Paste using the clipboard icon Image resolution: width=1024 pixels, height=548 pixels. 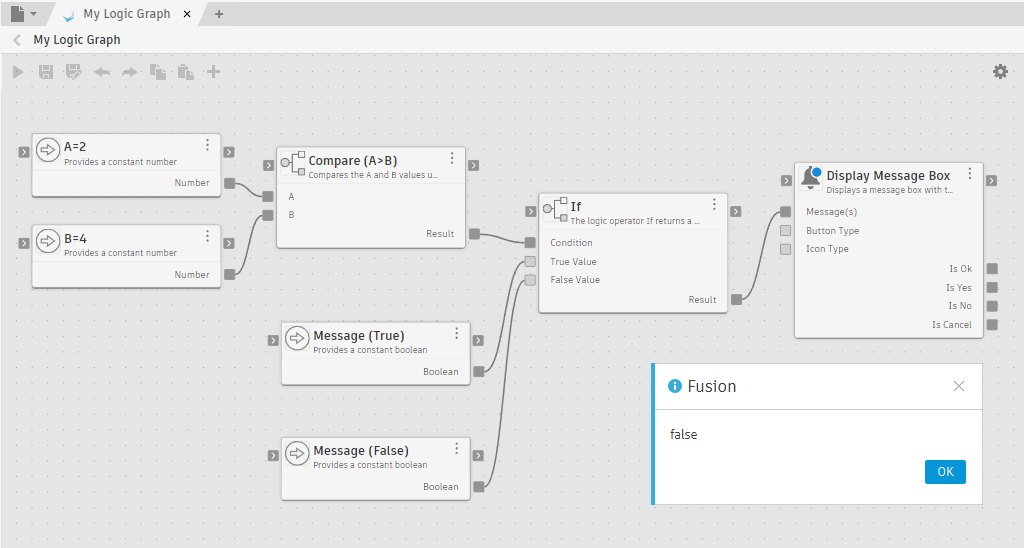[185, 72]
